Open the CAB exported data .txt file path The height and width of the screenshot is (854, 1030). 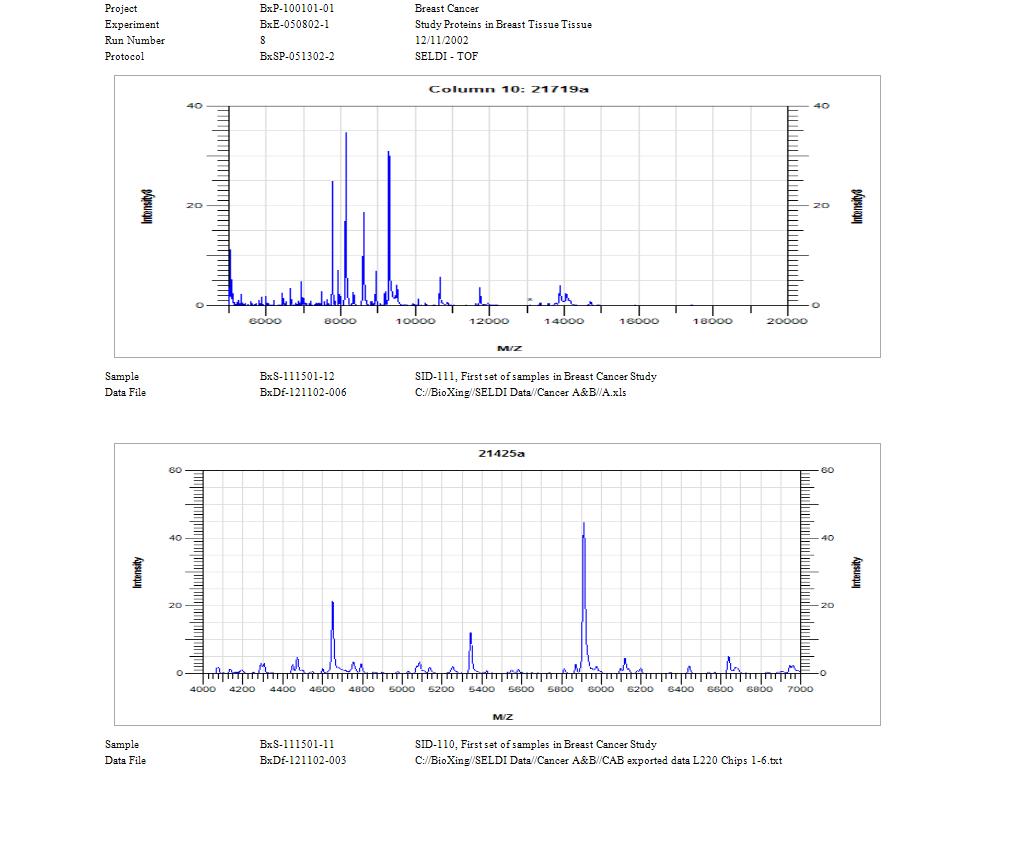click(x=598, y=760)
